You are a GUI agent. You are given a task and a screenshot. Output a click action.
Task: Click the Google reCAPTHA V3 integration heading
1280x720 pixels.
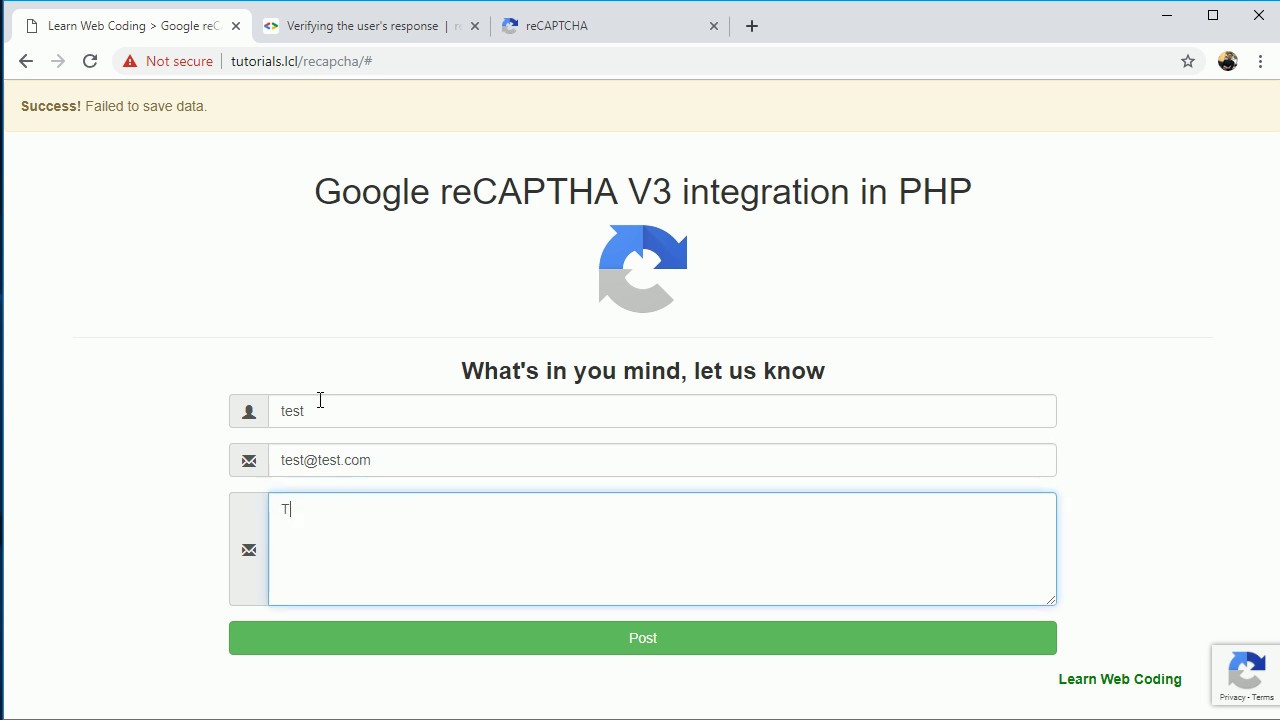click(x=643, y=191)
